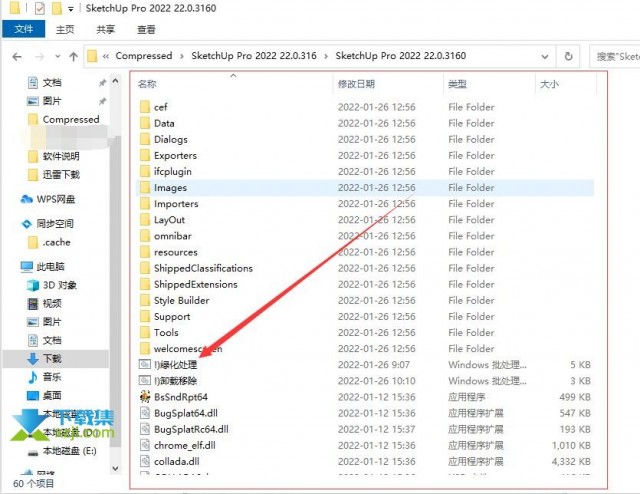Switch to the 查看 ribbon tab
Viewport: 640px width, 494px height.
click(x=146, y=29)
